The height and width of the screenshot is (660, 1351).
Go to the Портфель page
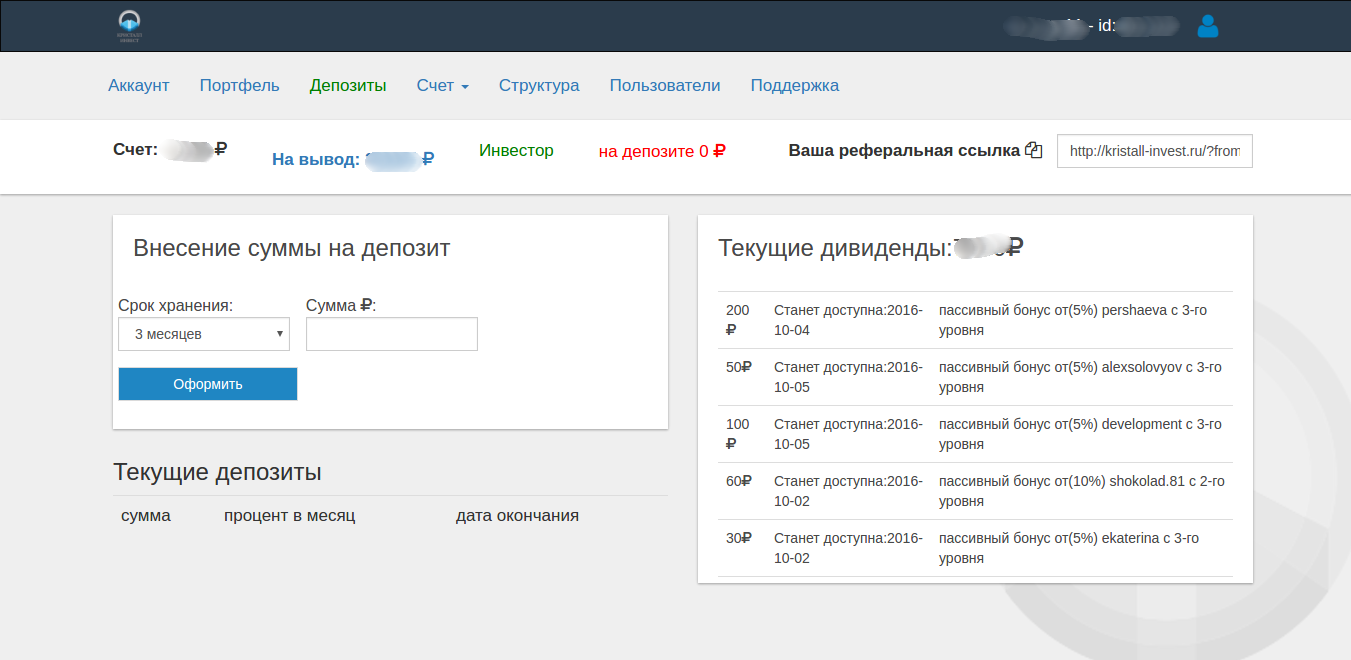click(x=239, y=85)
